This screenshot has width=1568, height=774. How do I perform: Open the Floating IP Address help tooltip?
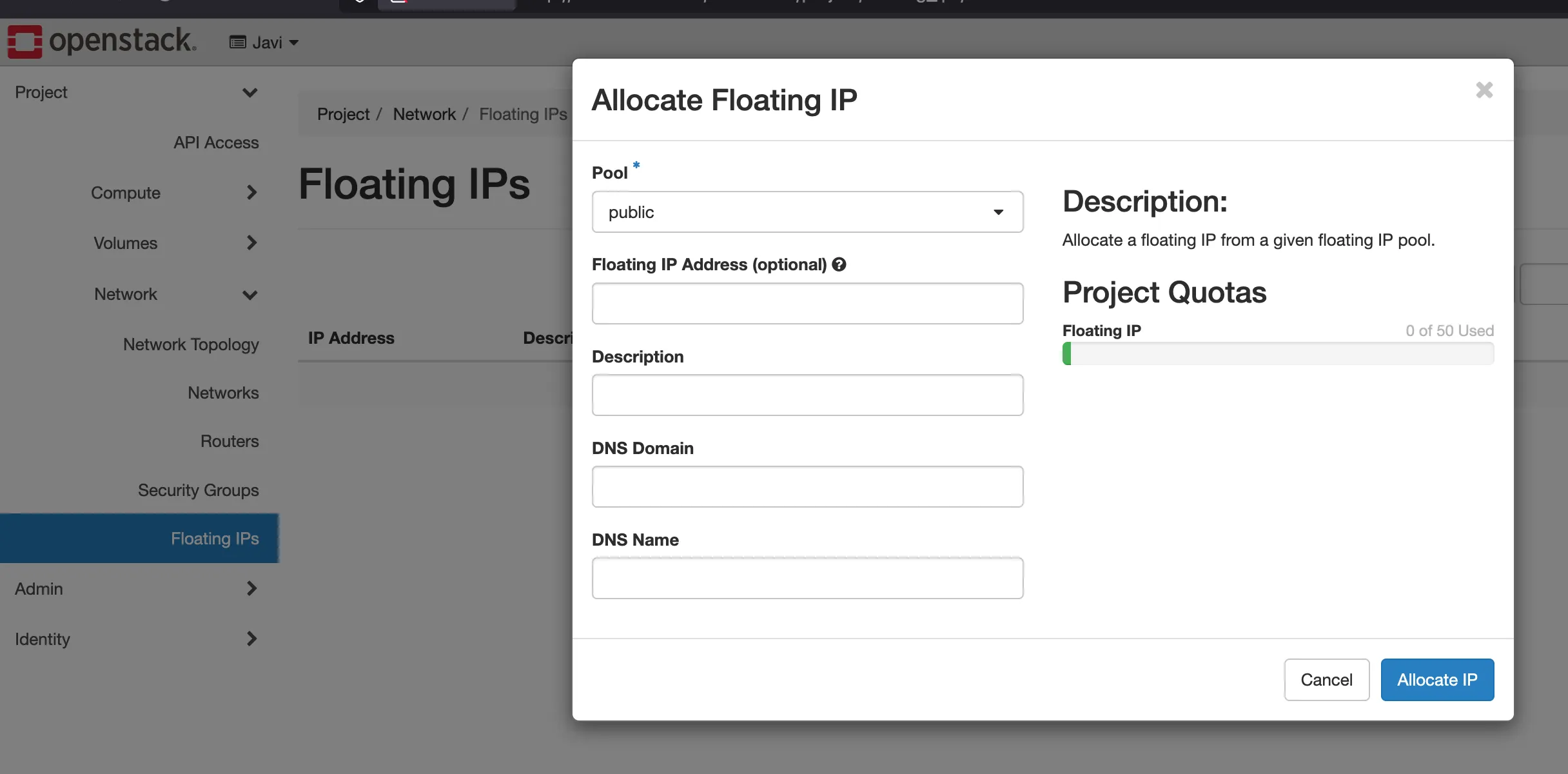click(839, 264)
